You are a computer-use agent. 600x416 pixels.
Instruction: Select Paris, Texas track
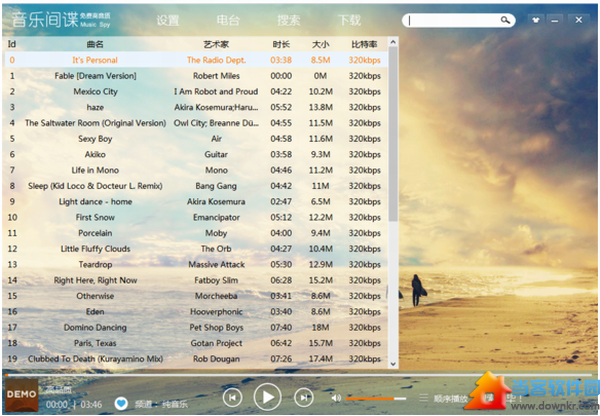coord(95,343)
